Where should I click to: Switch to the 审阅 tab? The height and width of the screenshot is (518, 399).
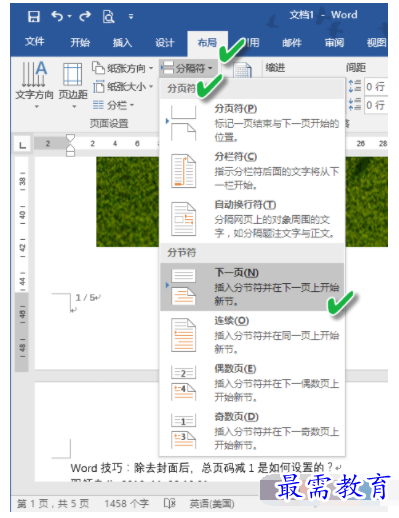click(334, 42)
